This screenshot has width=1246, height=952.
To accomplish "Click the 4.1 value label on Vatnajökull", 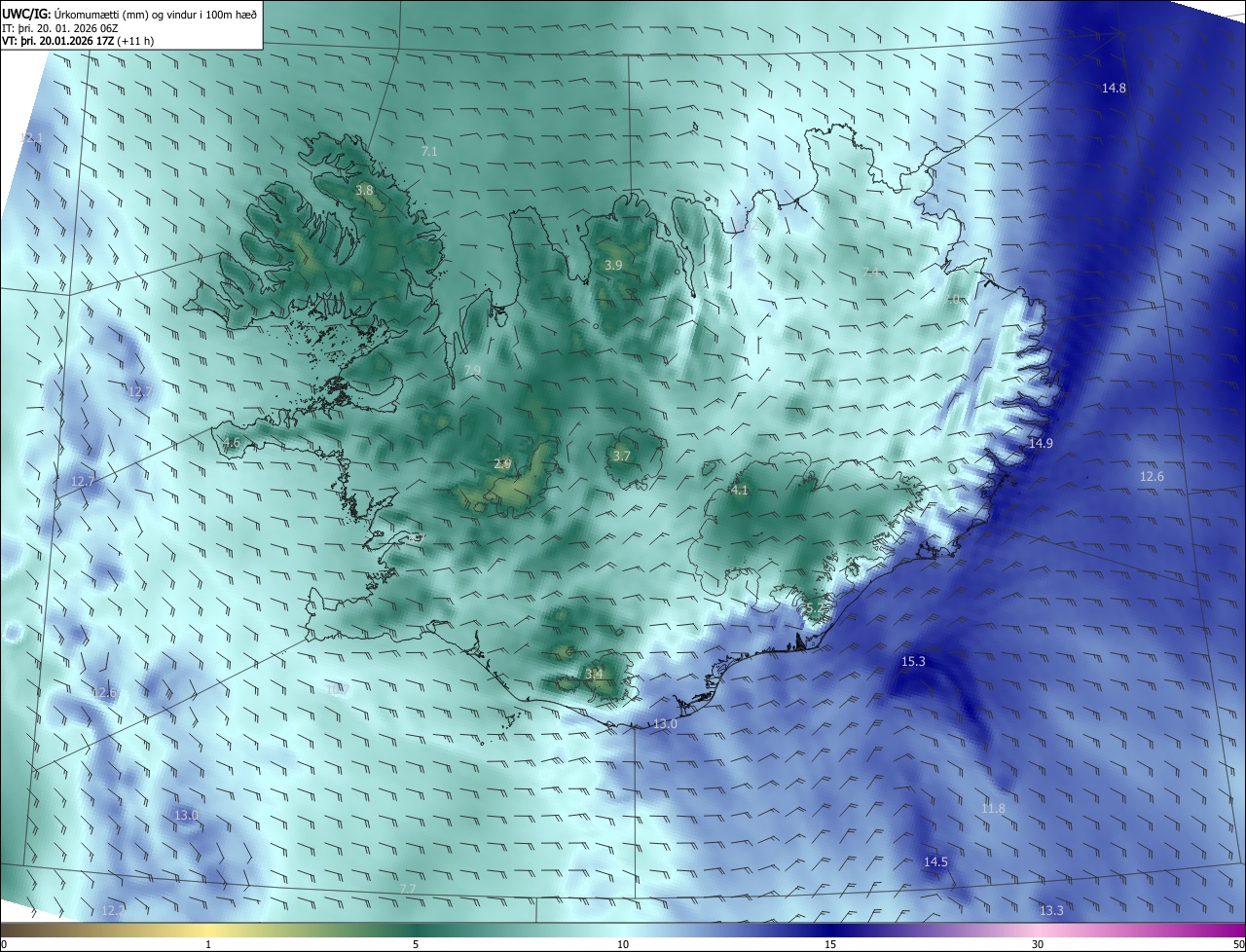I will (739, 491).
